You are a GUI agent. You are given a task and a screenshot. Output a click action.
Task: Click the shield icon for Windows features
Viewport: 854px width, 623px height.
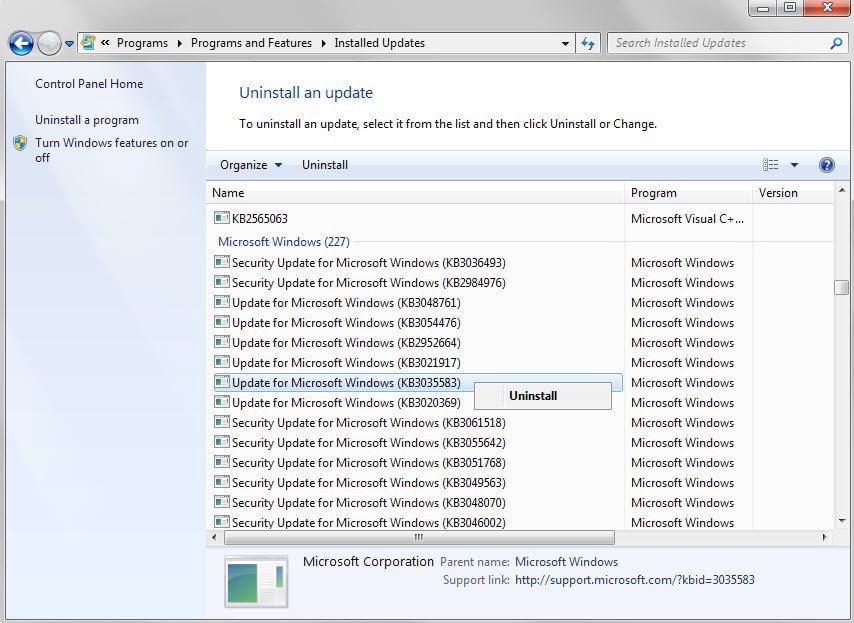[x=20, y=143]
